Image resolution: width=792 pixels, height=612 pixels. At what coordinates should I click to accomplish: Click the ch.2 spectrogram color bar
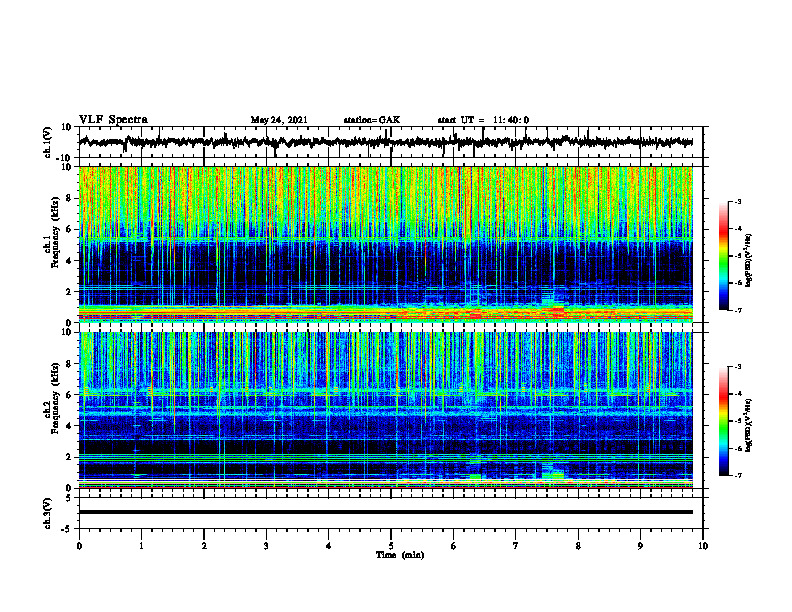tap(723, 421)
